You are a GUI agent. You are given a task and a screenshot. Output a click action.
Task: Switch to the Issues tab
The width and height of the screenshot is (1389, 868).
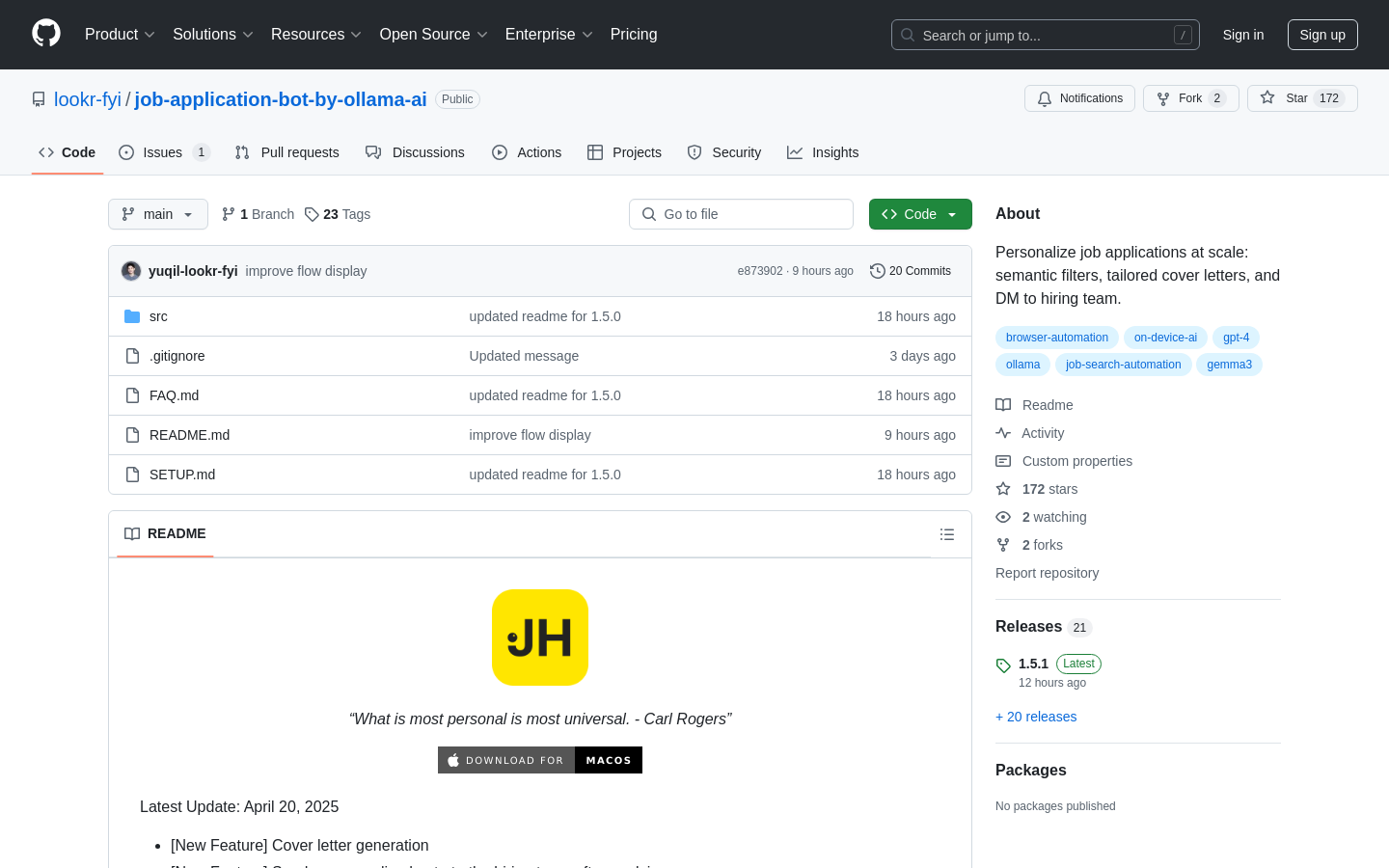click(x=164, y=152)
